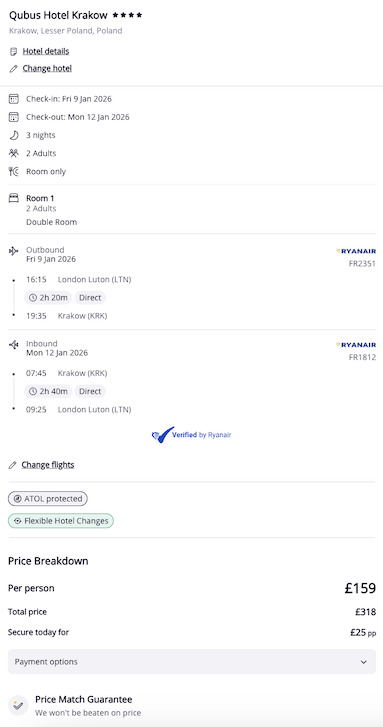Viewport: 383px width, 727px height.
Task: Click the Verified by Ryanair logo
Action: tap(191, 435)
